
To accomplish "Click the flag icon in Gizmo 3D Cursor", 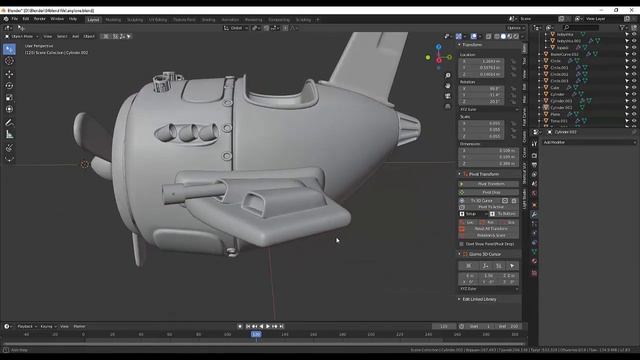I will click(x=512, y=266).
